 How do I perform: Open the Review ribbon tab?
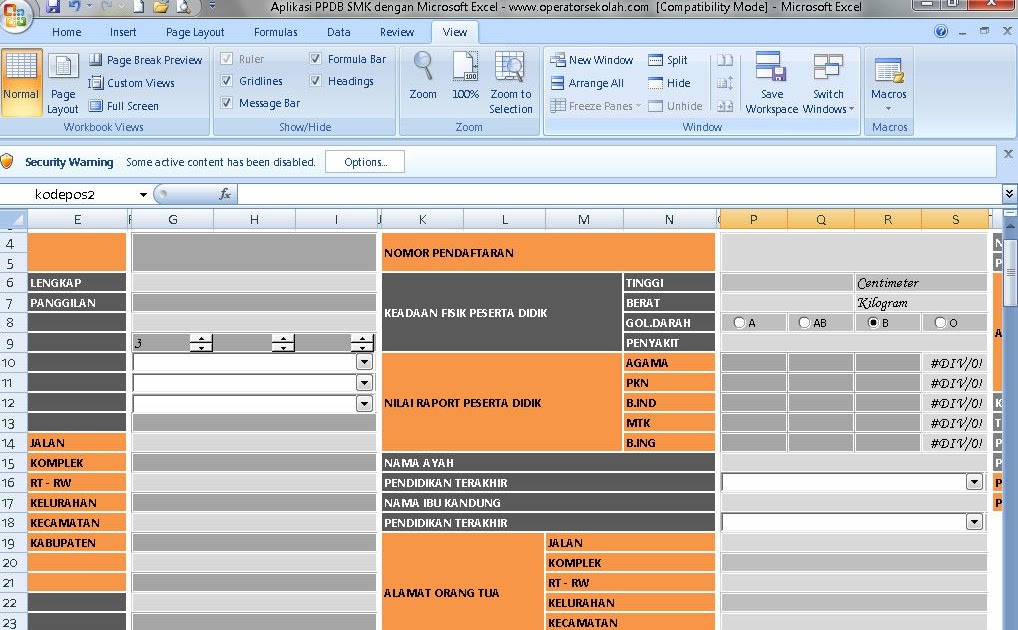pyautogui.click(x=397, y=32)
